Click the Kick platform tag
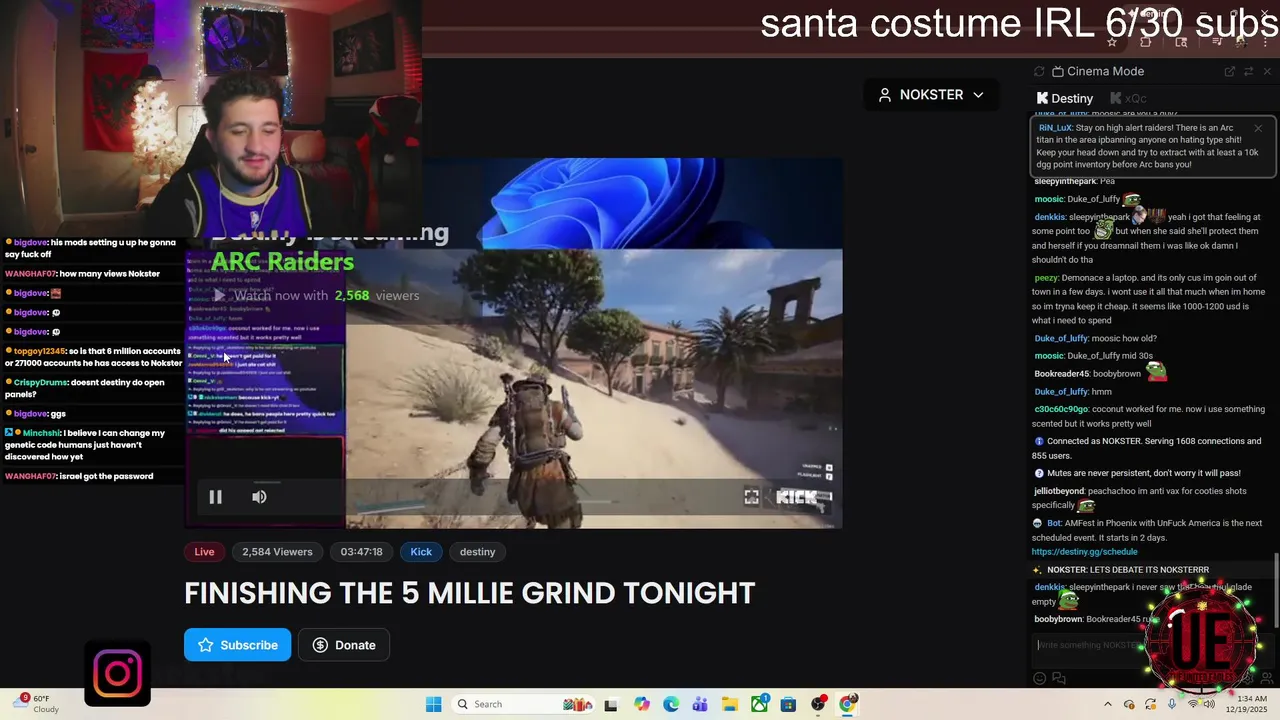Image resolution: width=1280 pixels, height=720 pixels. pos(421,552)
